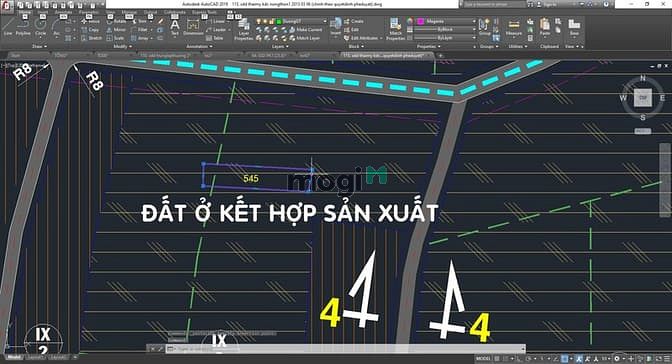Expand the Annotation panel
672x364 pixels.
200,46
